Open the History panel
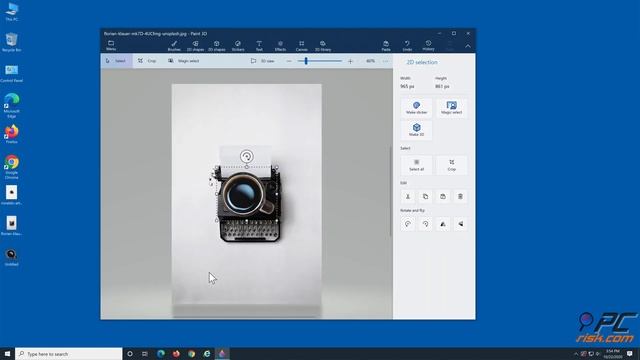Screen dimensions: 640x360 pyautogui.click(x=428, y=46)
